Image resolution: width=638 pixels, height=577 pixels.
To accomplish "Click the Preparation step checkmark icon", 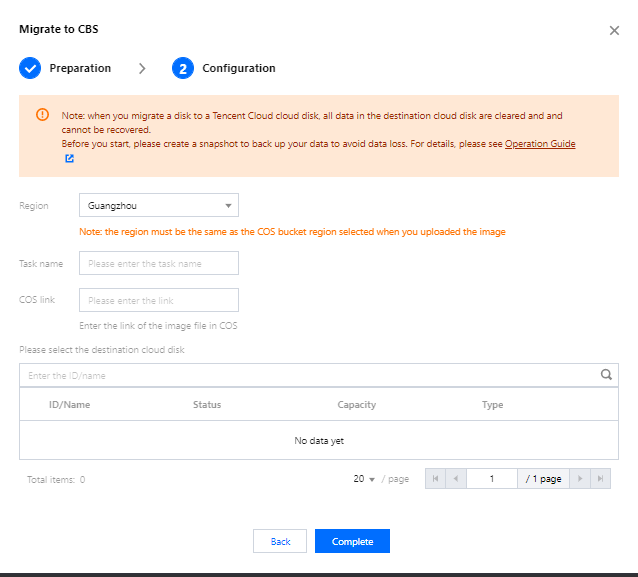I will tap(30, 68).
